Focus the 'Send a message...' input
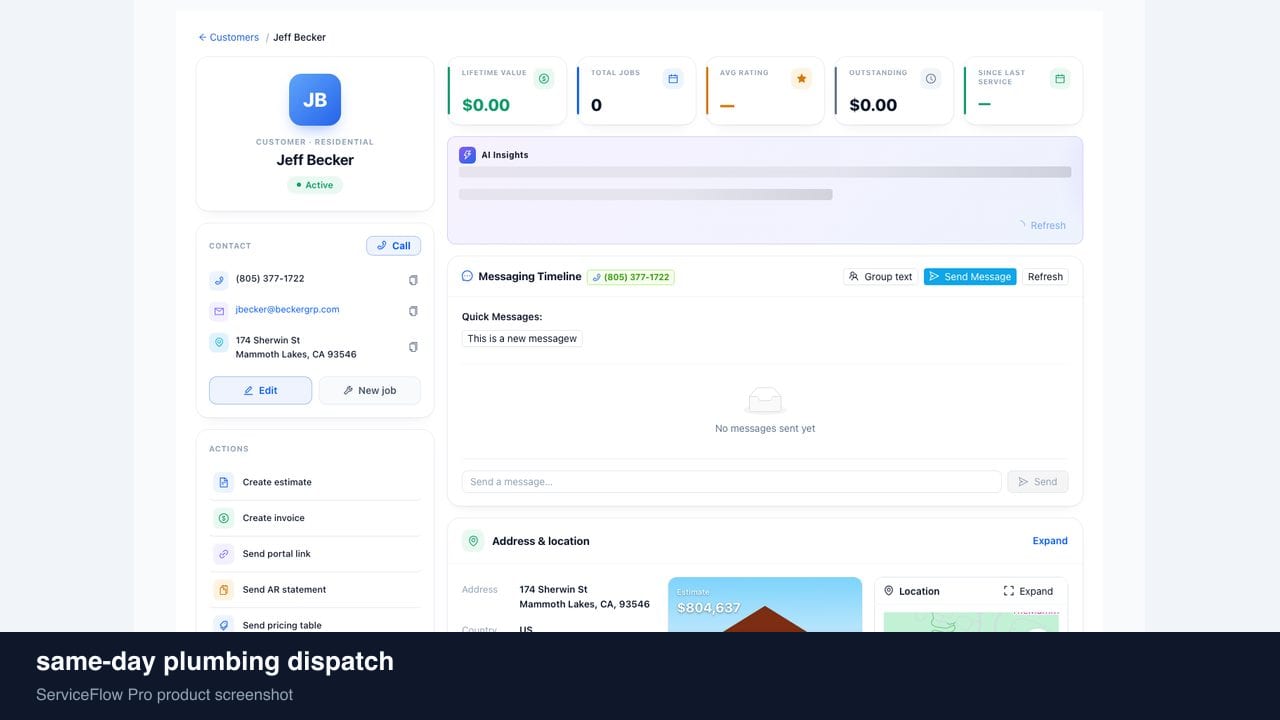The height and width of the screenshot is (720, 1280). 731,482
